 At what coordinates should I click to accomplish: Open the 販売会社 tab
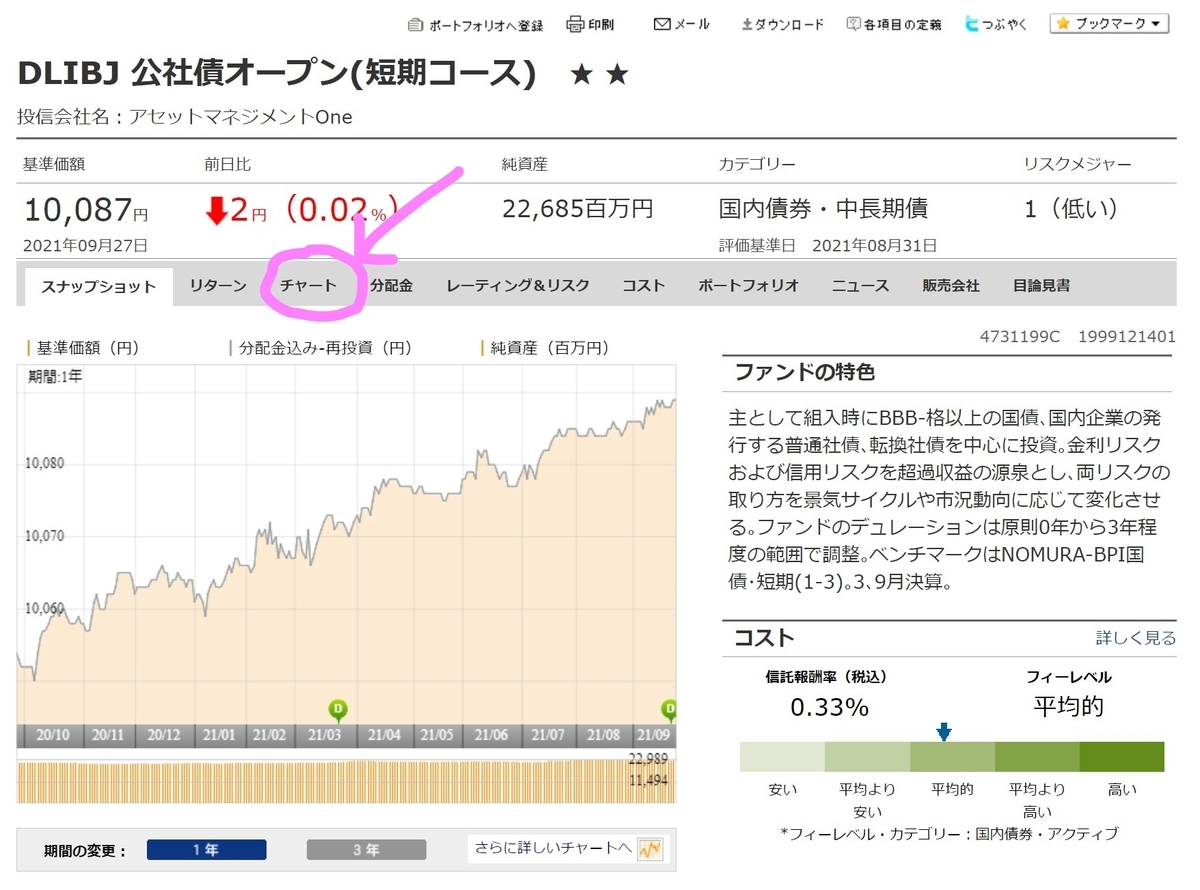(951, 286)
